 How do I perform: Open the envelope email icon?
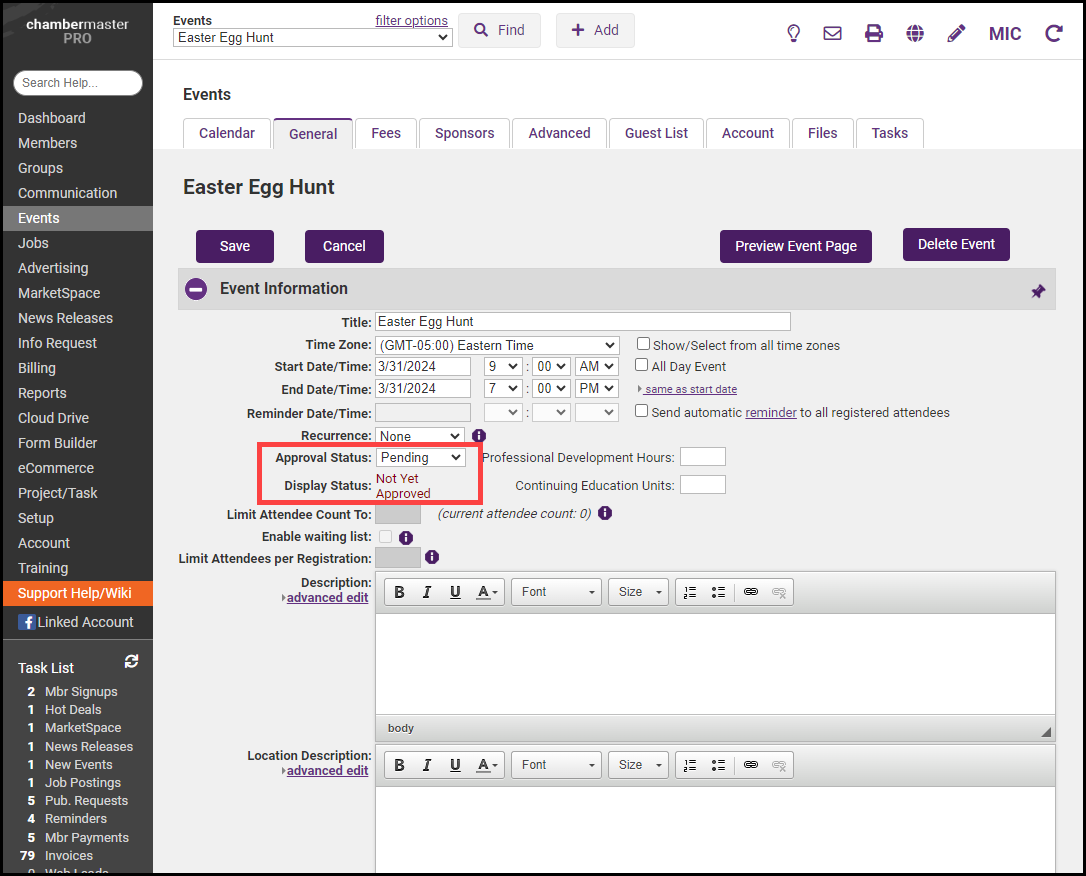[x=832, y=33]
